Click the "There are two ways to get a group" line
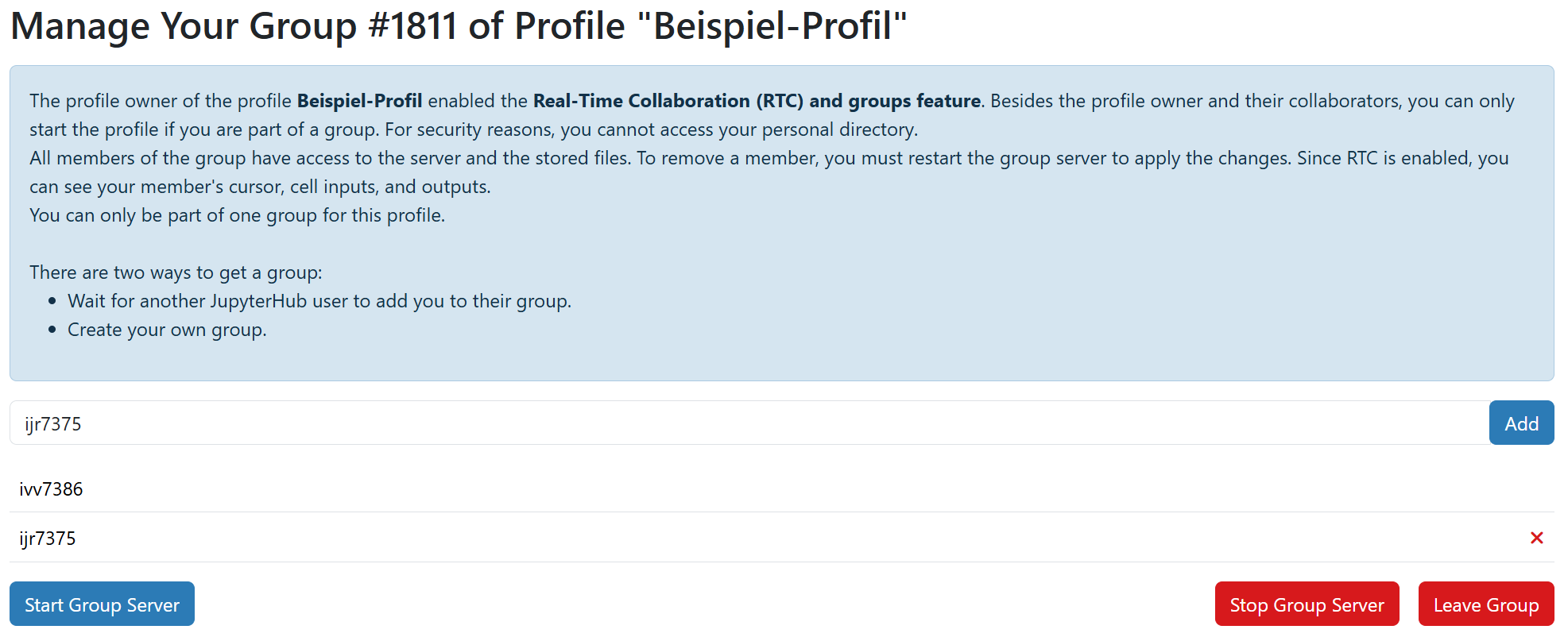Screen dimensions: 1568x641 [x=176, y=272]
